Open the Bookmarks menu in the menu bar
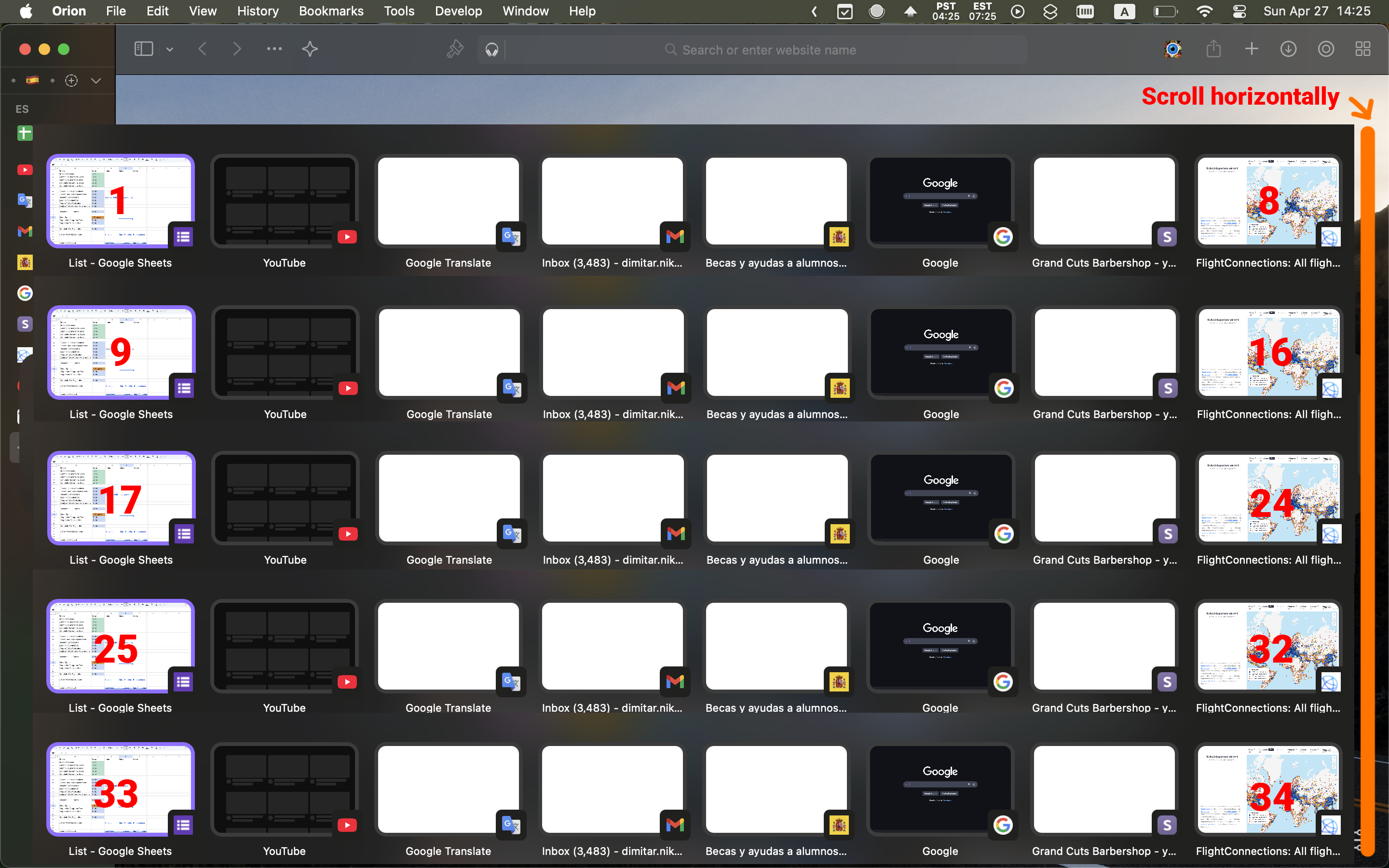Viewport: 1389px width, 868px height. (330, 11)
